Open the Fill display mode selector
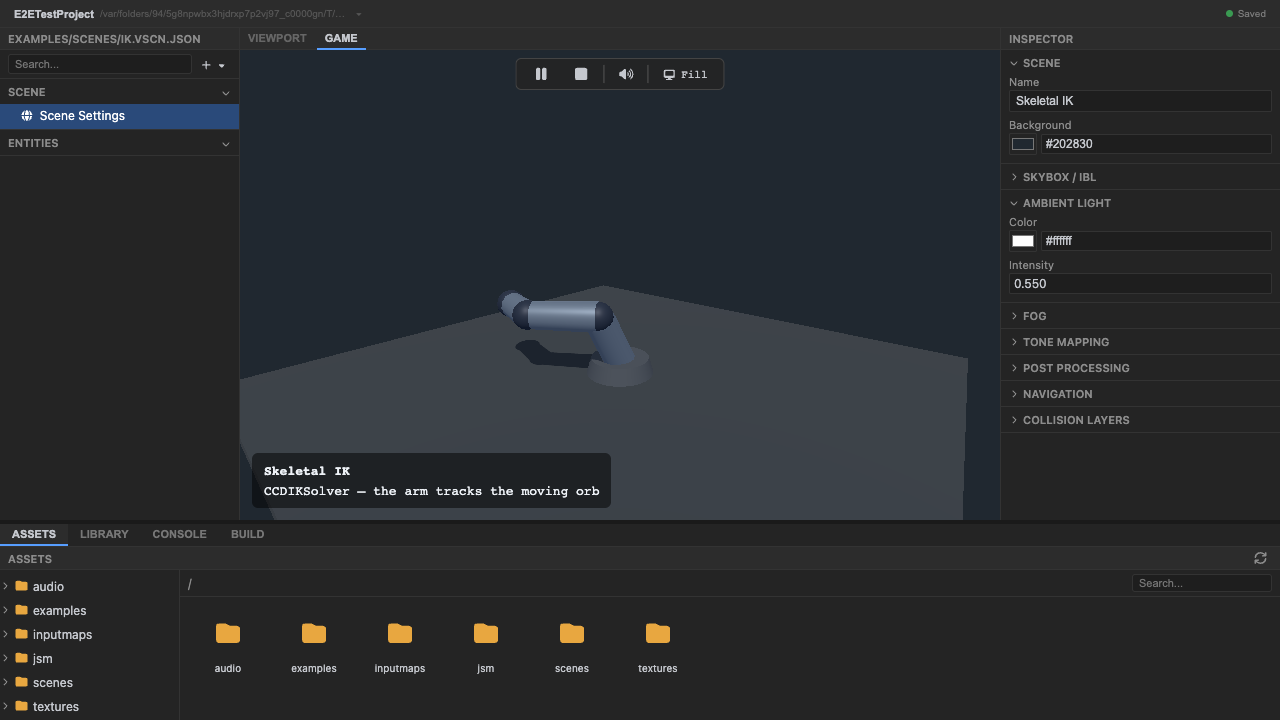This screenshot has height=720, width=1280. tap(686, 74)
